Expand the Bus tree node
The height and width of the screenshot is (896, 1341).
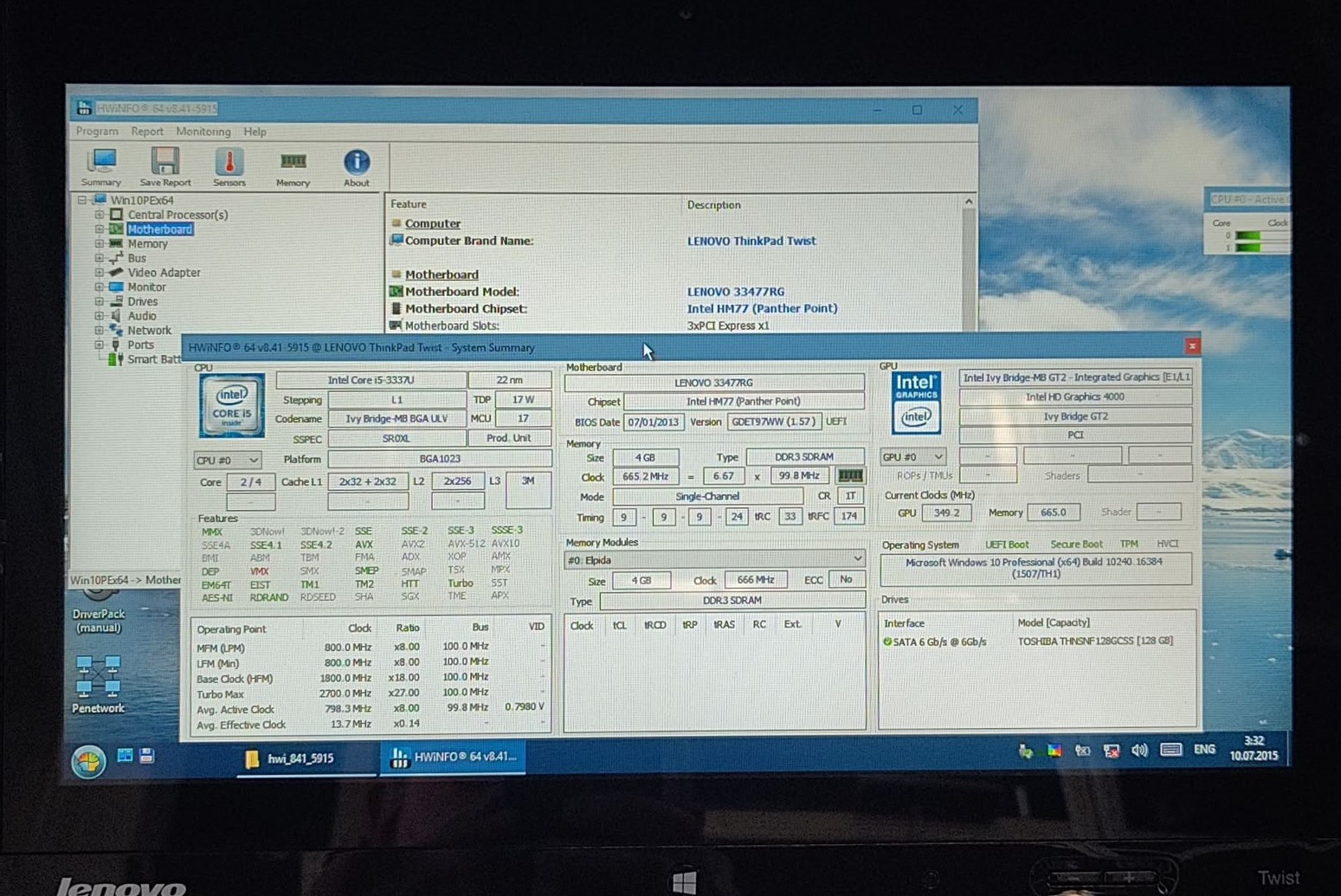(99, 258)
